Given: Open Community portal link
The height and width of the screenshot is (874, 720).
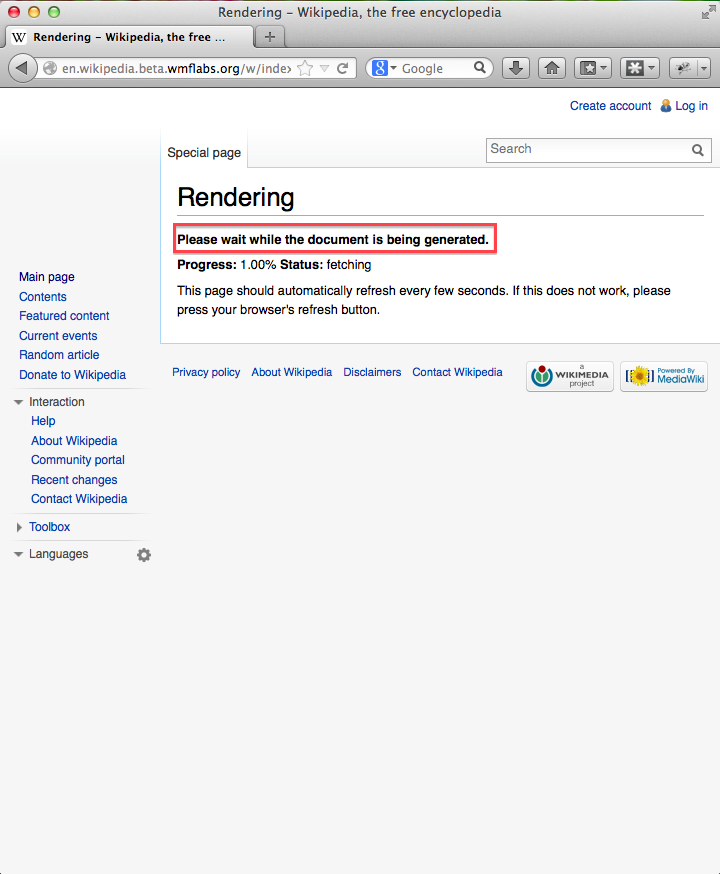Looking at the screenshot, I should click(x=77, y=460).
